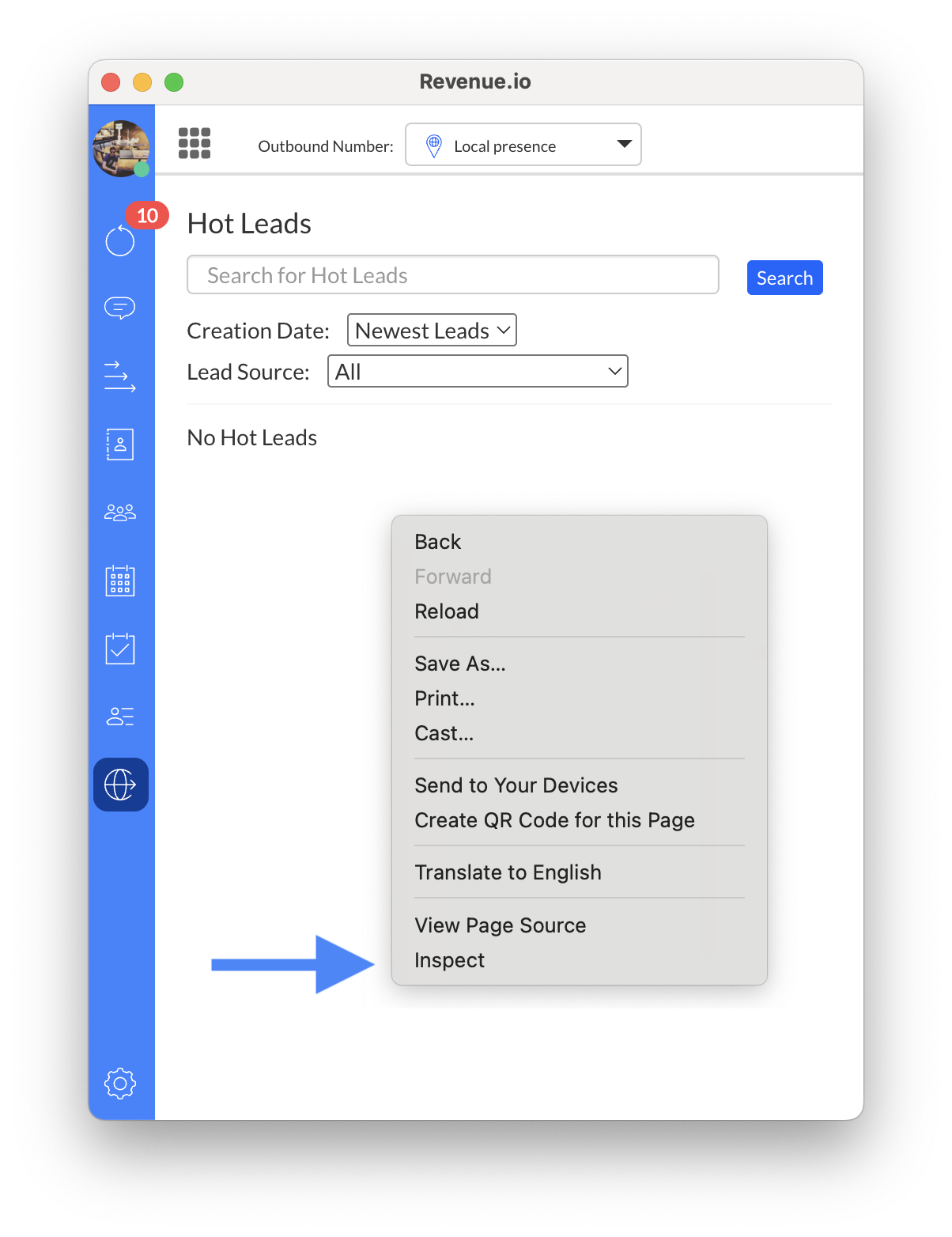Open the chat messages sidebar icon
The image size is (952, 1237).
point(120,307)
